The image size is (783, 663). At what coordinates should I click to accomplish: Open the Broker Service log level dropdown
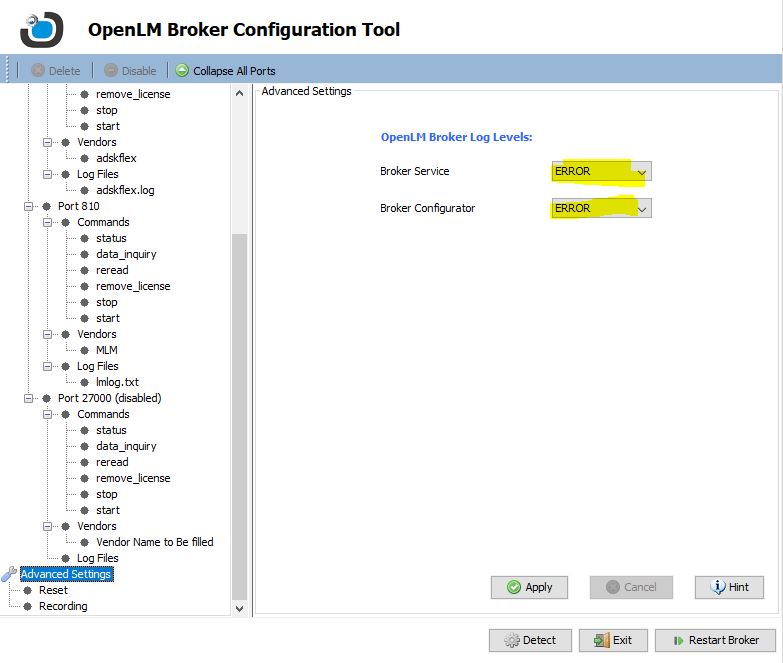coord(641,172)
